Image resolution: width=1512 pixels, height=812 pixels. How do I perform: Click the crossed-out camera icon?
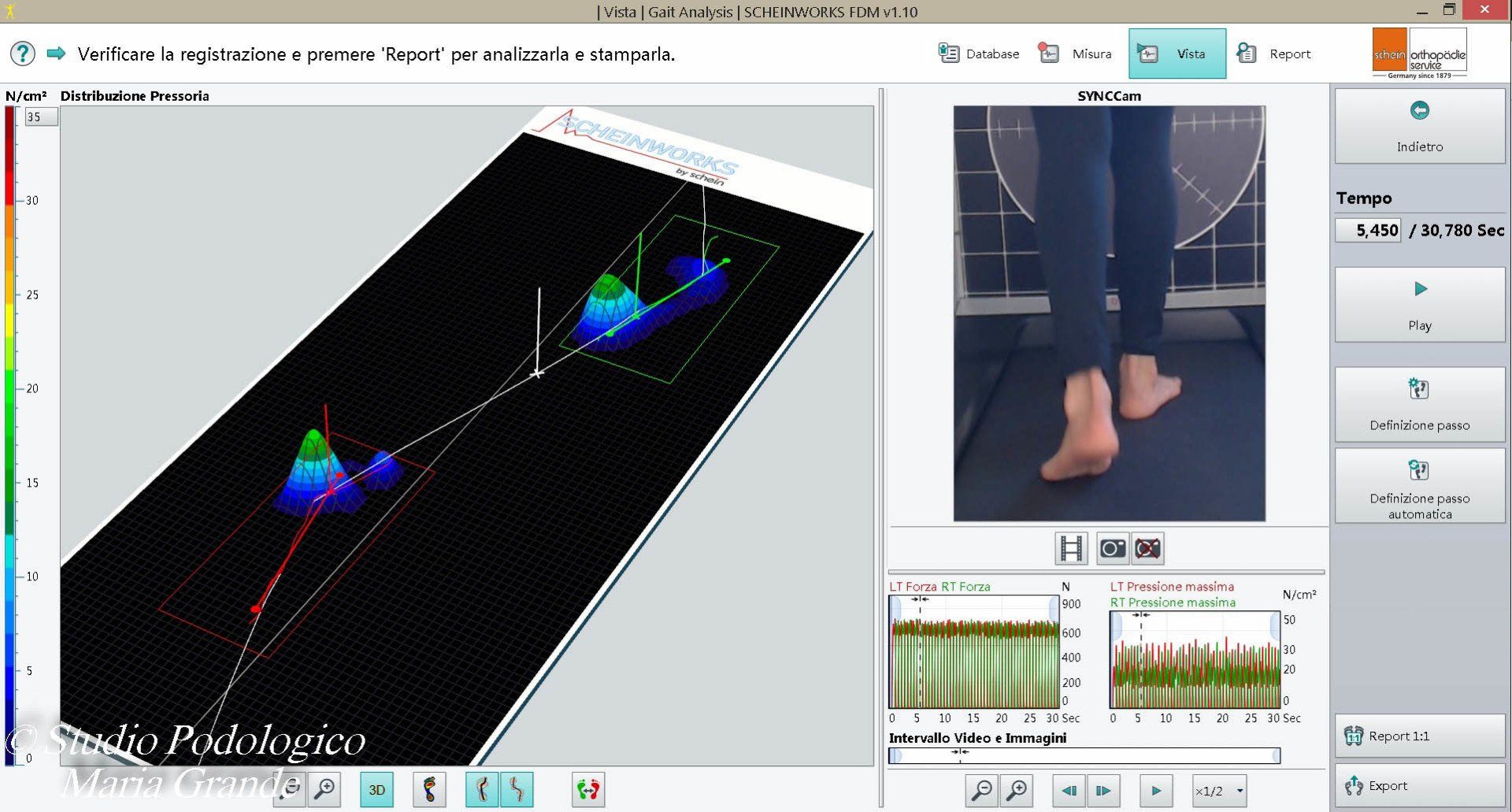[1147, 548]
